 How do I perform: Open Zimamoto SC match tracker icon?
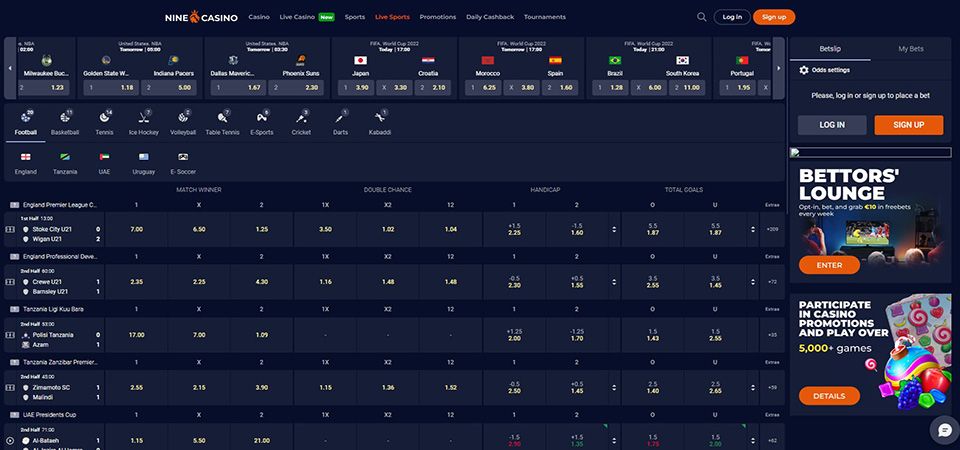[10, 388]
